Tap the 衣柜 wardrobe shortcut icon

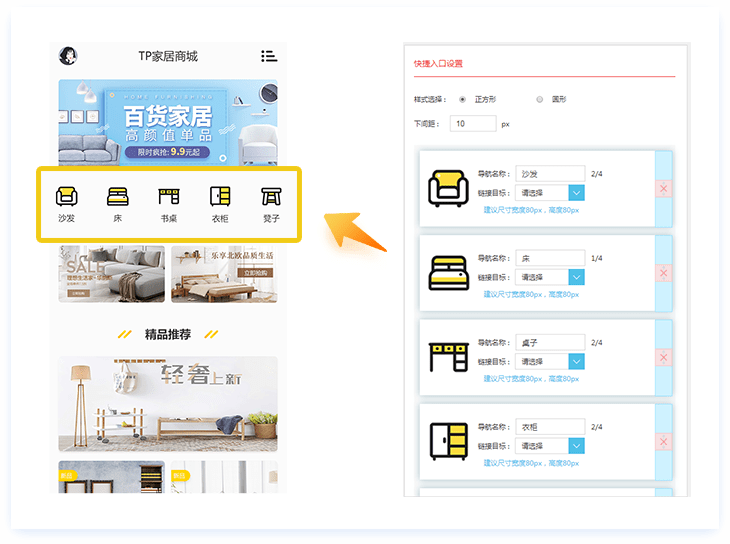coord(220,196)
